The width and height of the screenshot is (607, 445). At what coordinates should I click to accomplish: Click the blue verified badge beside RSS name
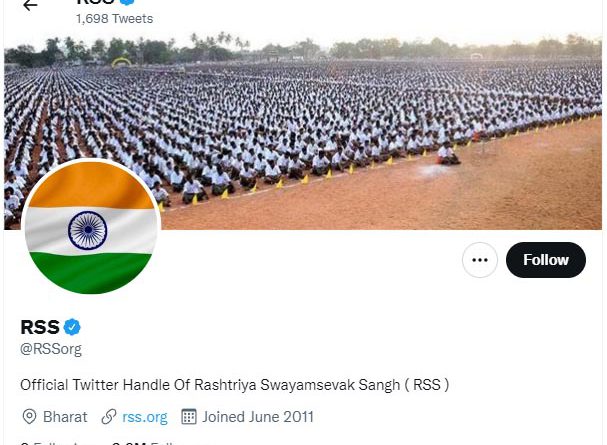coord(72,327)
